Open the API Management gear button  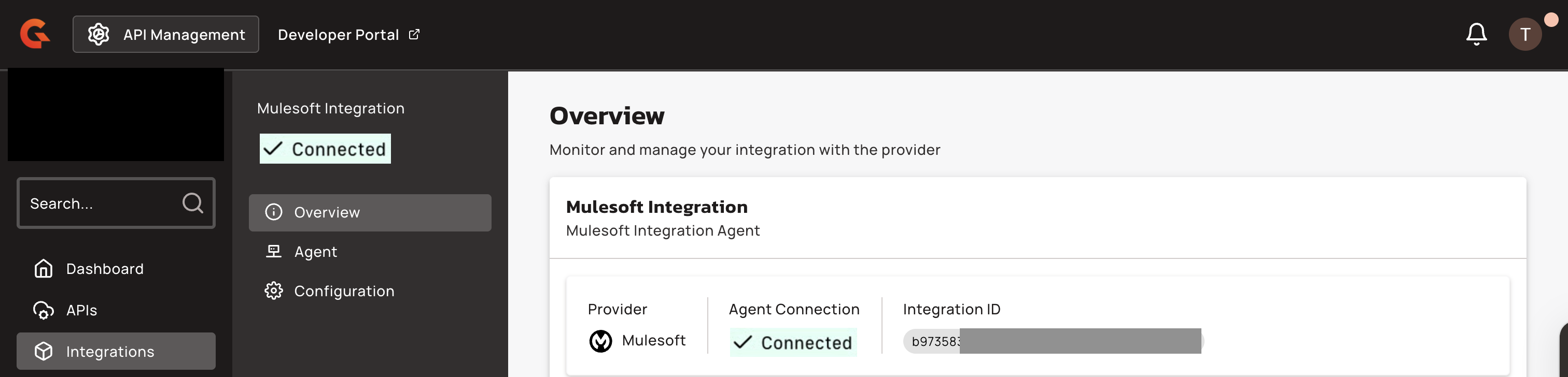(165, 34)
